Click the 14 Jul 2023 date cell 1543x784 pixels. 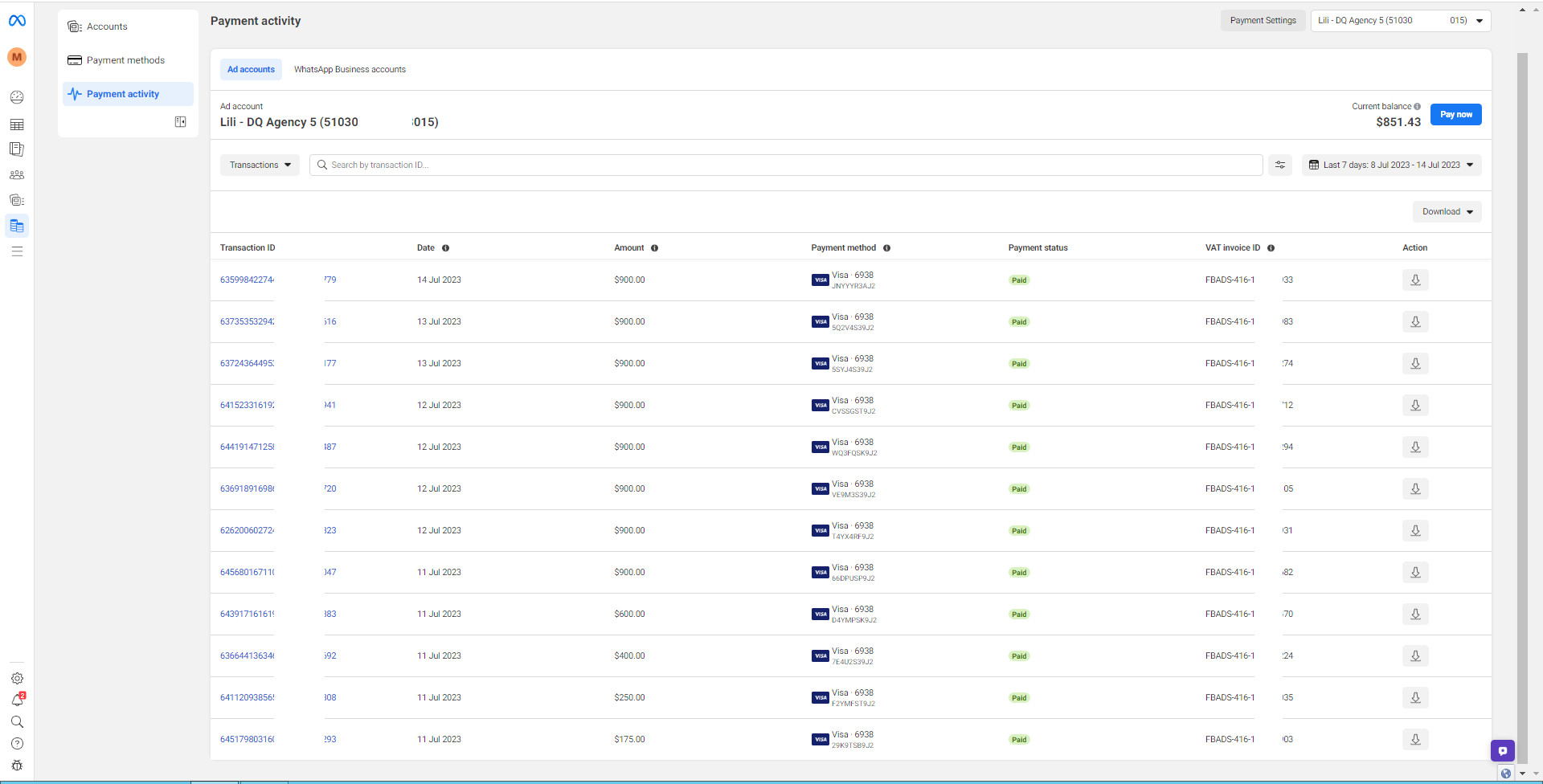pos(439,280)
